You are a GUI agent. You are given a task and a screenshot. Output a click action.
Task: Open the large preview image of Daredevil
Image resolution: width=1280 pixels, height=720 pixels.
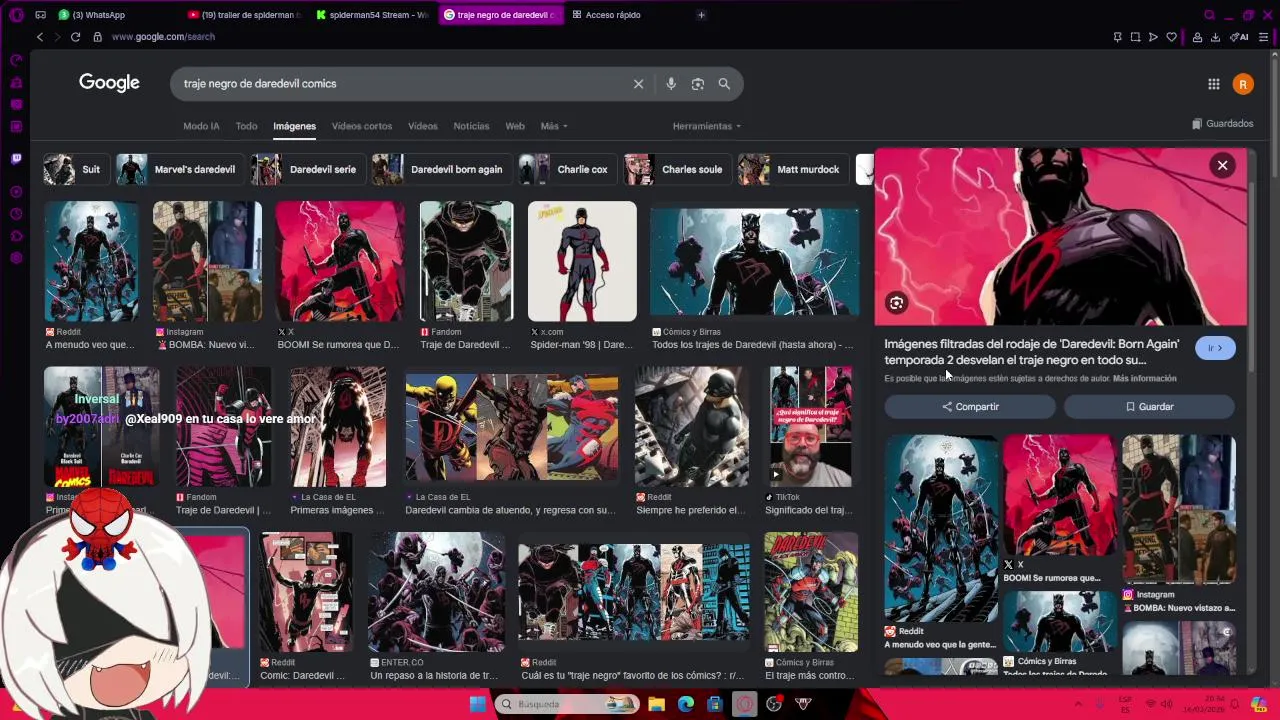1060,237
